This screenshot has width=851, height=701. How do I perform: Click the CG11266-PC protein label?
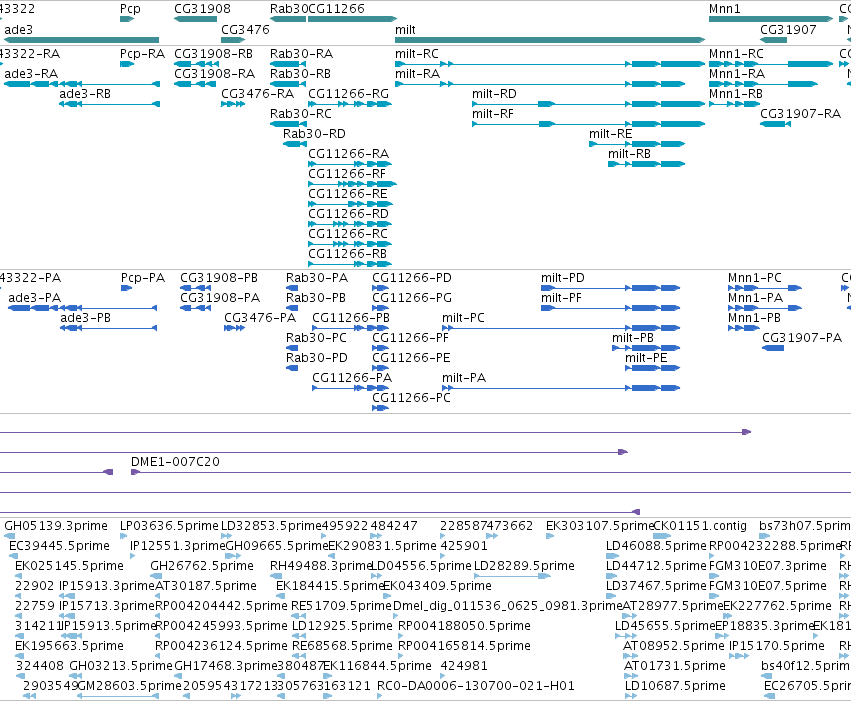411,398
